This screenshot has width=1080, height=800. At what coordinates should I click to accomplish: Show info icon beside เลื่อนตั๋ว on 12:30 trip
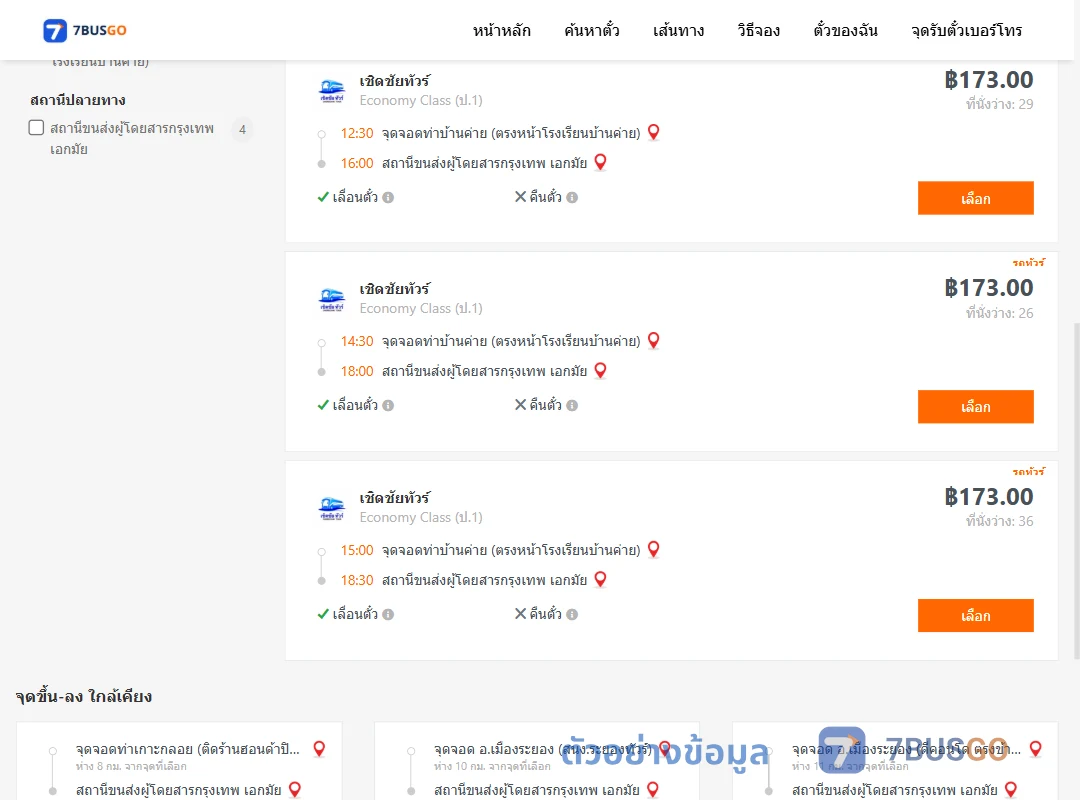(388, 198)
